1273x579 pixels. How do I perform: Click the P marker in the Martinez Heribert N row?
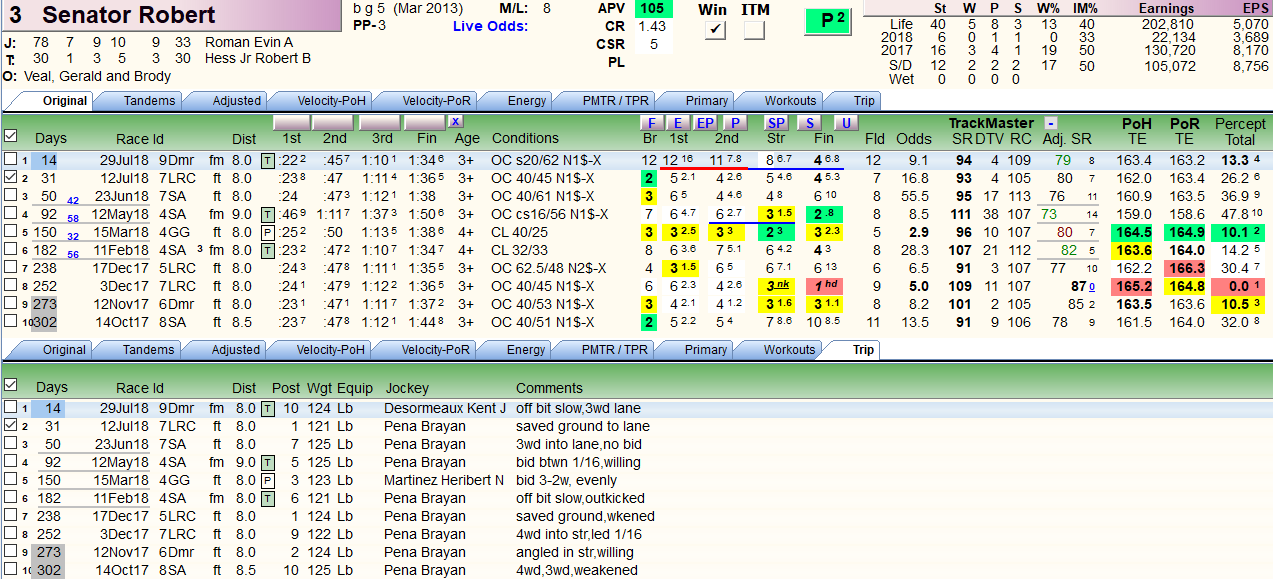point(267,481)
